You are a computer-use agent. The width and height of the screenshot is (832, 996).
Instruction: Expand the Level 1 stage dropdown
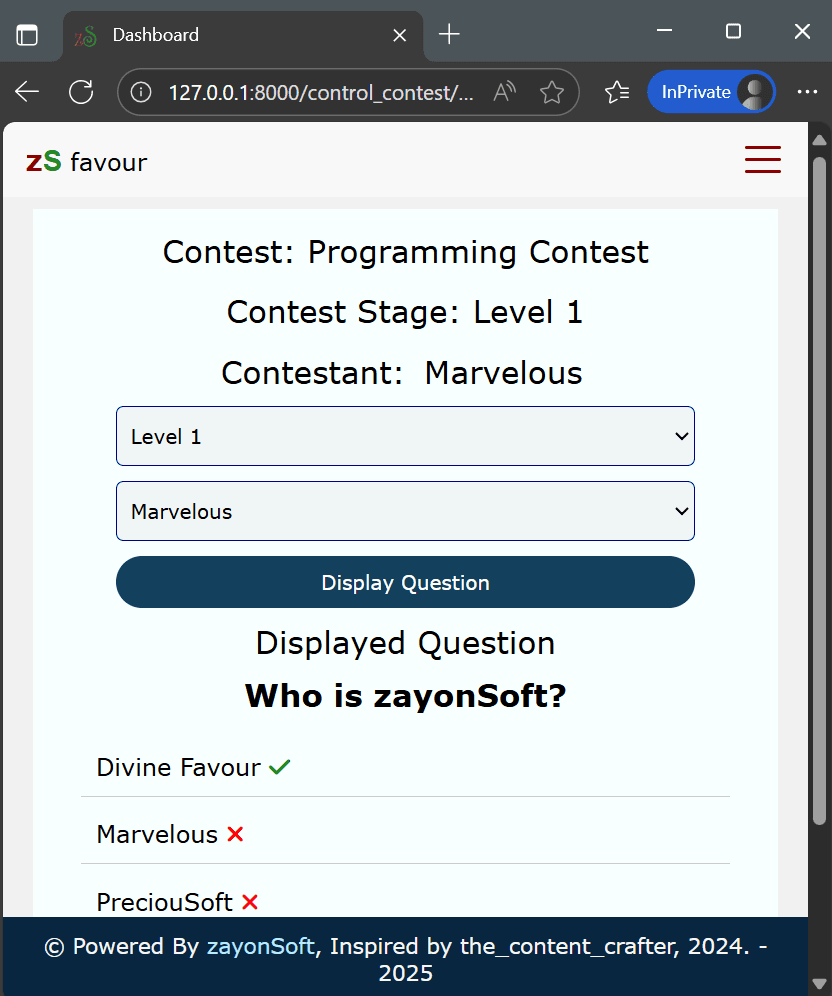405,436
